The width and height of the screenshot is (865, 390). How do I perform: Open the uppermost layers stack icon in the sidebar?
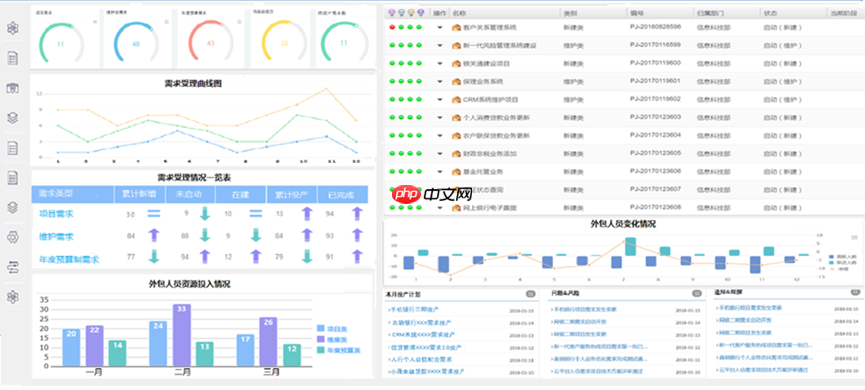pyautogui.click(x=12, y=117)
